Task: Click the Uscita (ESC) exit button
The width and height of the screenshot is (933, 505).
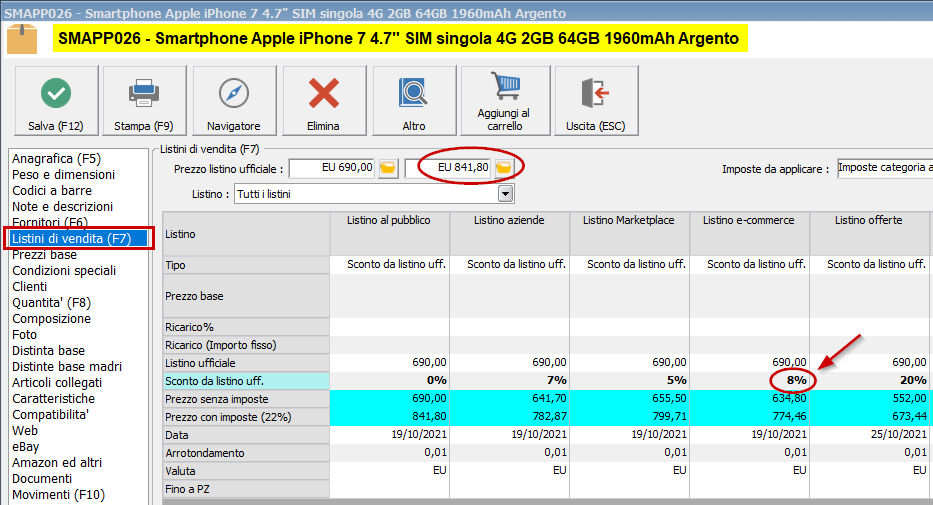Action: (596, 101)
